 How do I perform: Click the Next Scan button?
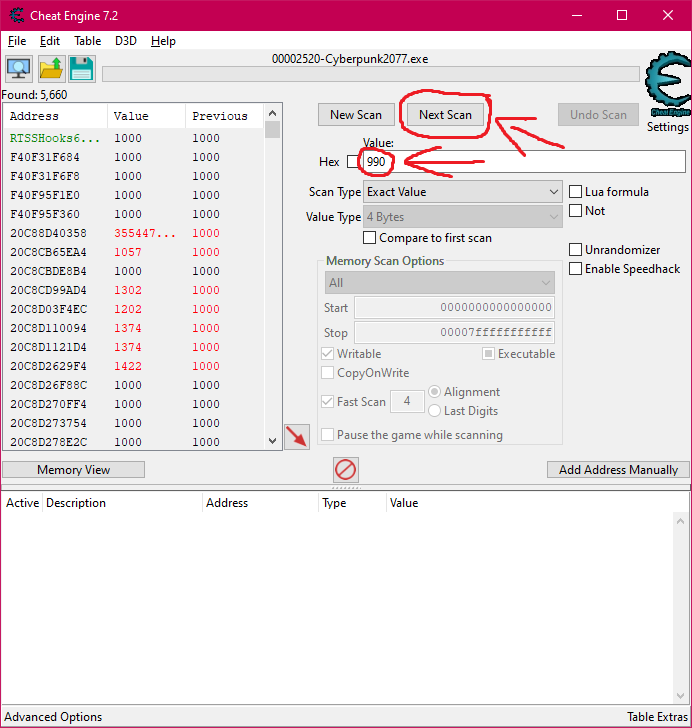445,115
